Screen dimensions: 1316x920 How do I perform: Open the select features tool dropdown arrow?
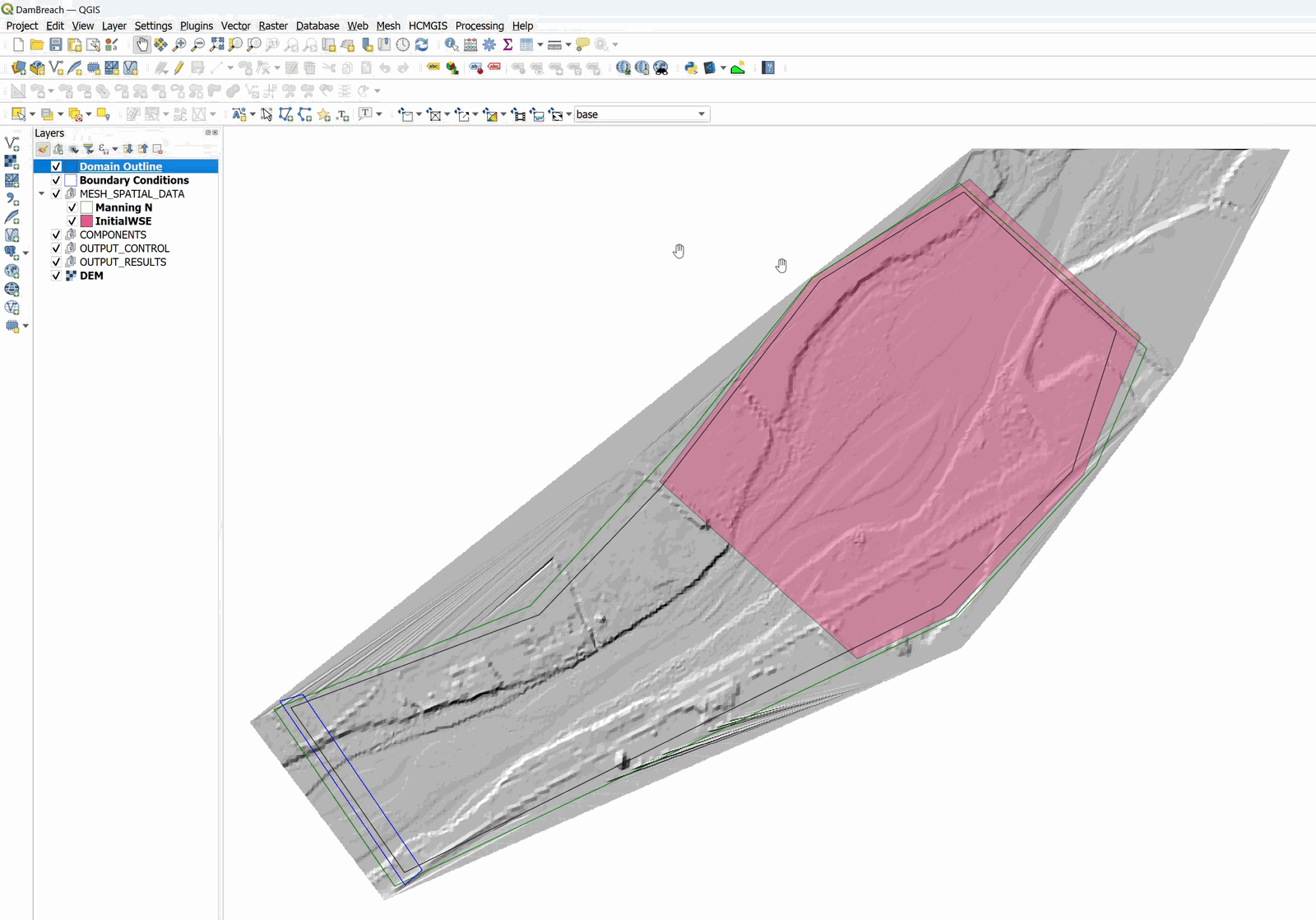[x=32, y=114]
